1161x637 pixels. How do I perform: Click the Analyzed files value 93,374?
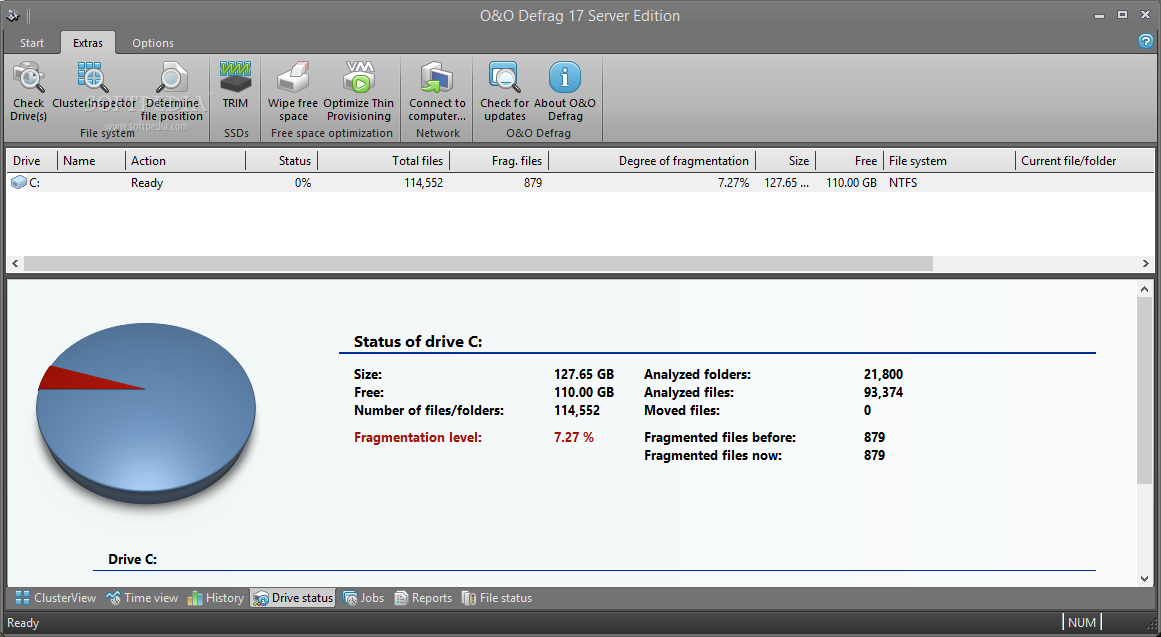883,393
